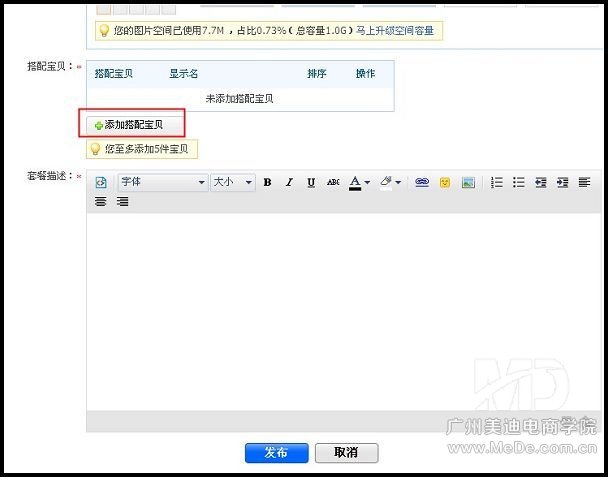
Task: Open font color dropdown arrow
Action: 367,182
